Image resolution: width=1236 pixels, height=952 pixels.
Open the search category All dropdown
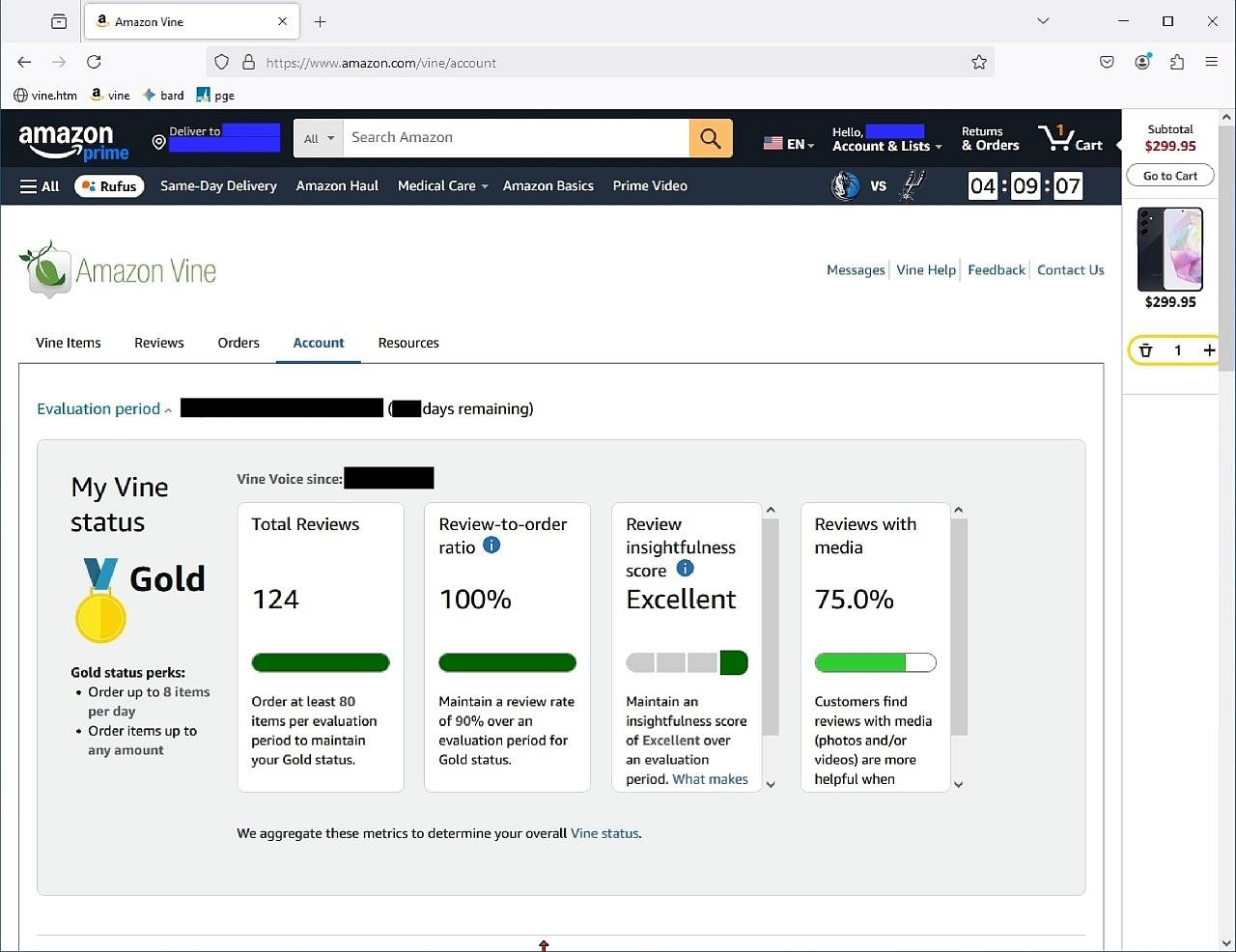[x=319, y=138]
